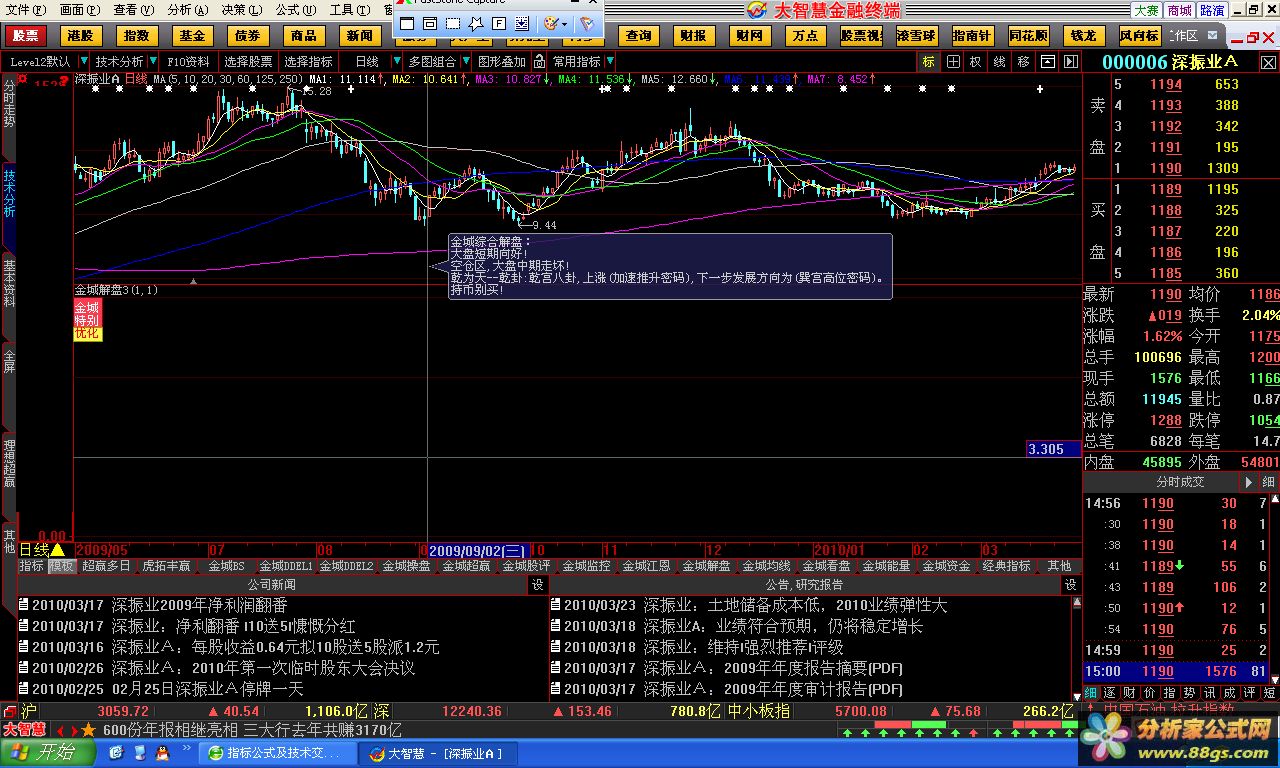Expand the 常用指标 dropdown arrow

609,62
